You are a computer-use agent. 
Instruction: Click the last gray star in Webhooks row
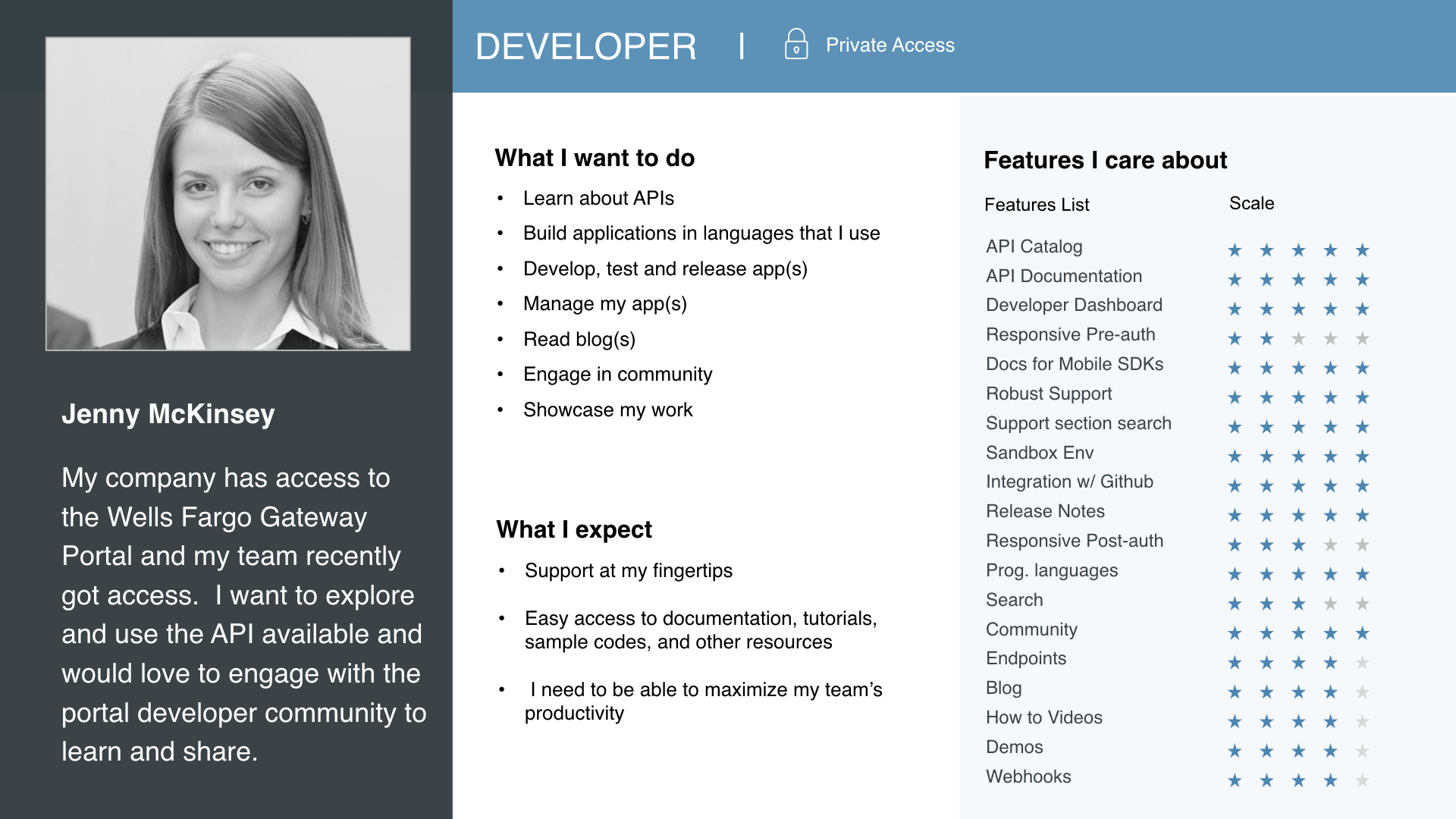1362,780
